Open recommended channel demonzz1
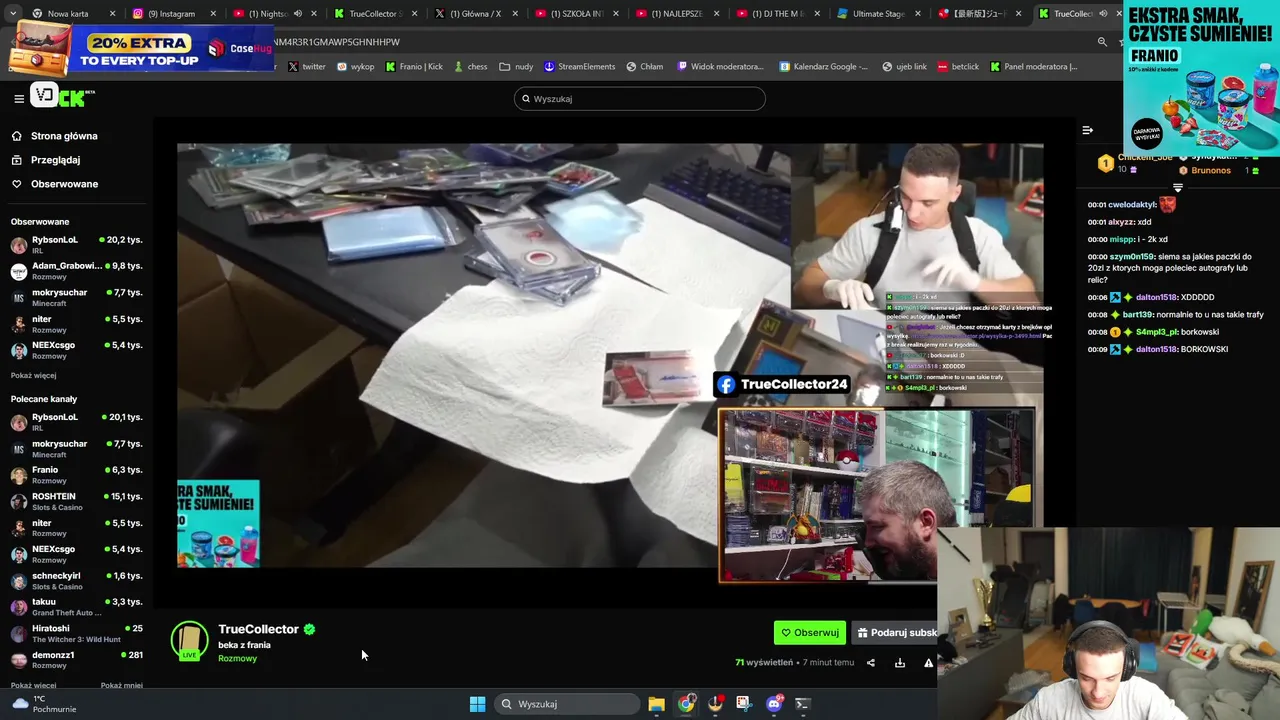The height and width of the screenshot is (720, 1280). click(x=76, y=660)
